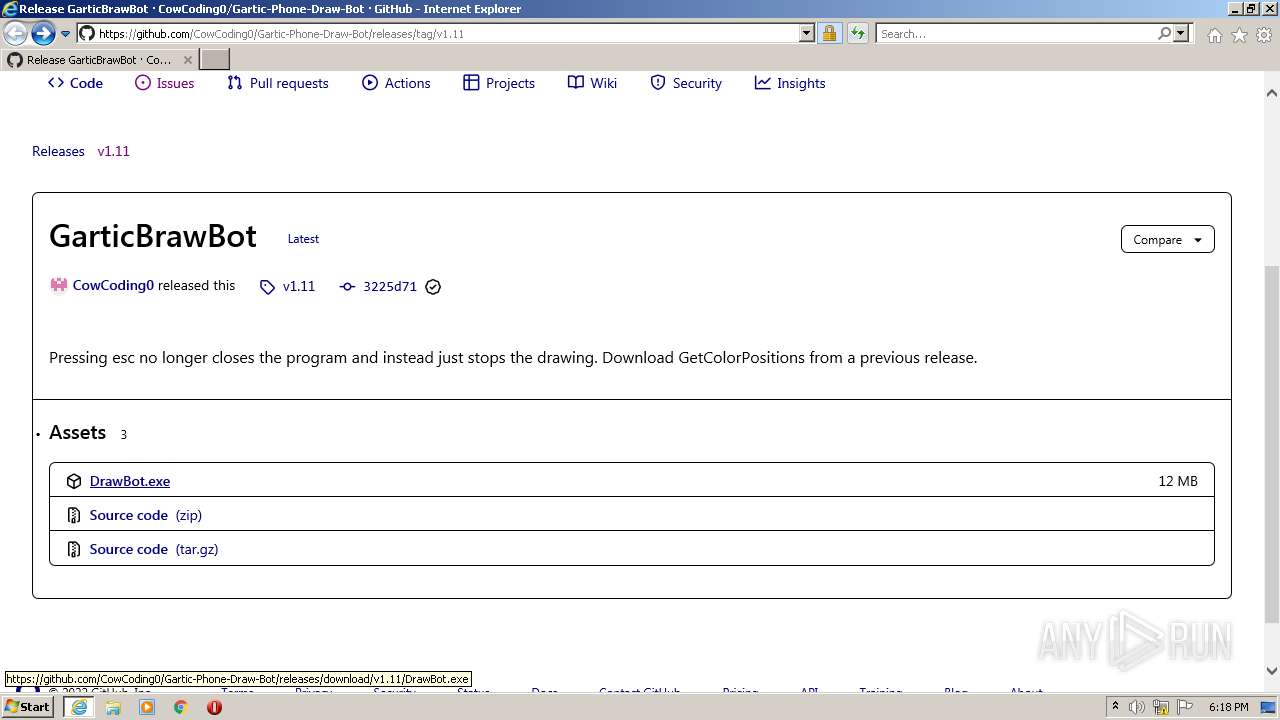
Task: Open the media player taskbar icon
Action: pyautogui.click(x=147, y=707)
